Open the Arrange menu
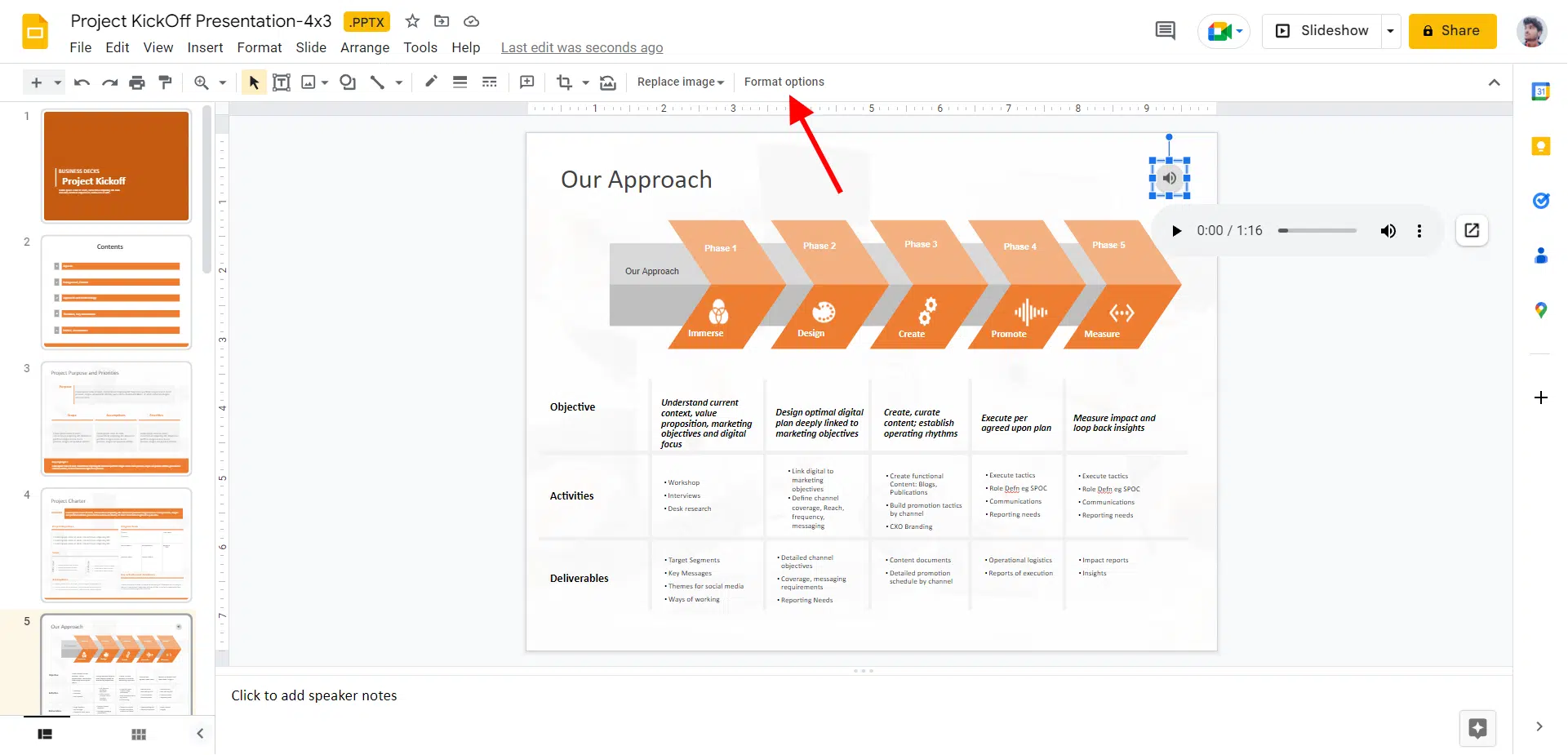 pos(364,47)
